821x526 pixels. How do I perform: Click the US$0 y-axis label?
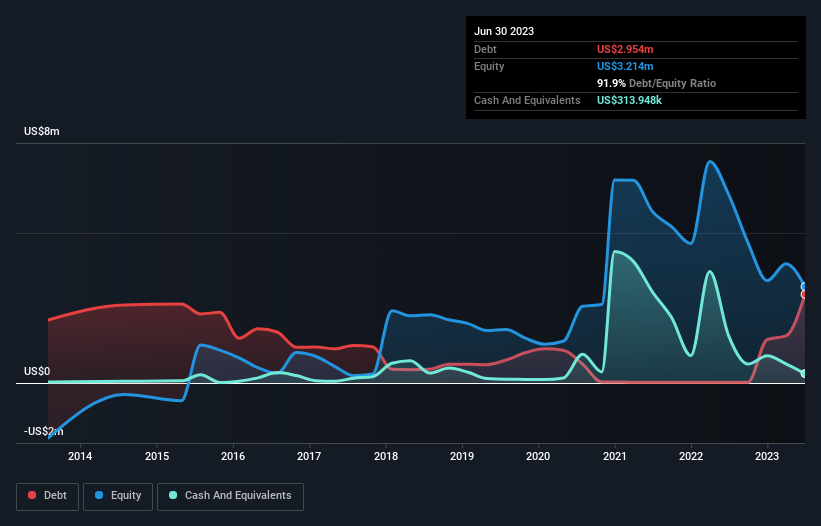pyautogui.click(x=37, y=372)
